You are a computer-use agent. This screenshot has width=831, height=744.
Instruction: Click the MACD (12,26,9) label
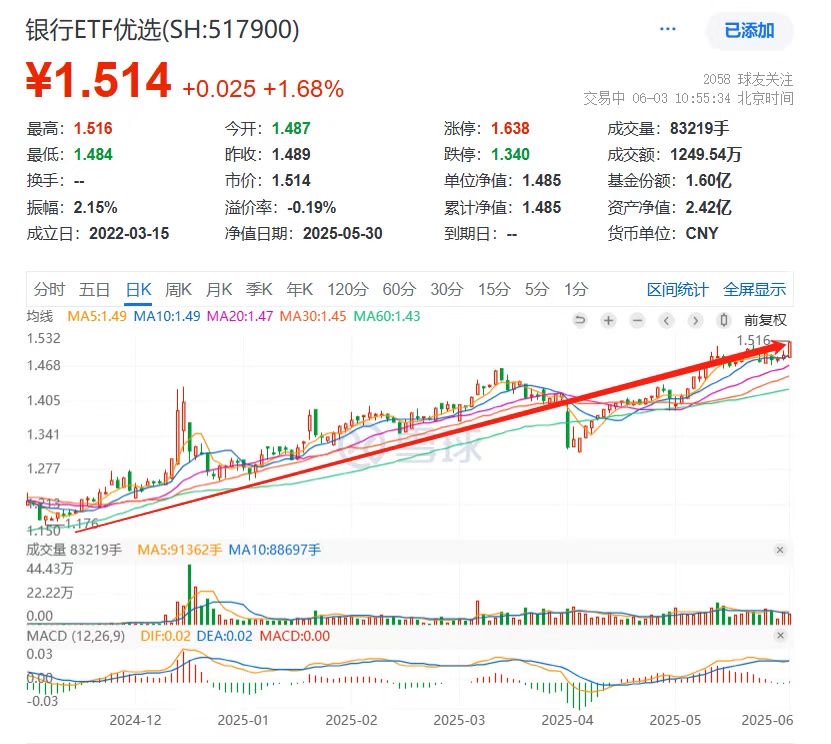76,636
